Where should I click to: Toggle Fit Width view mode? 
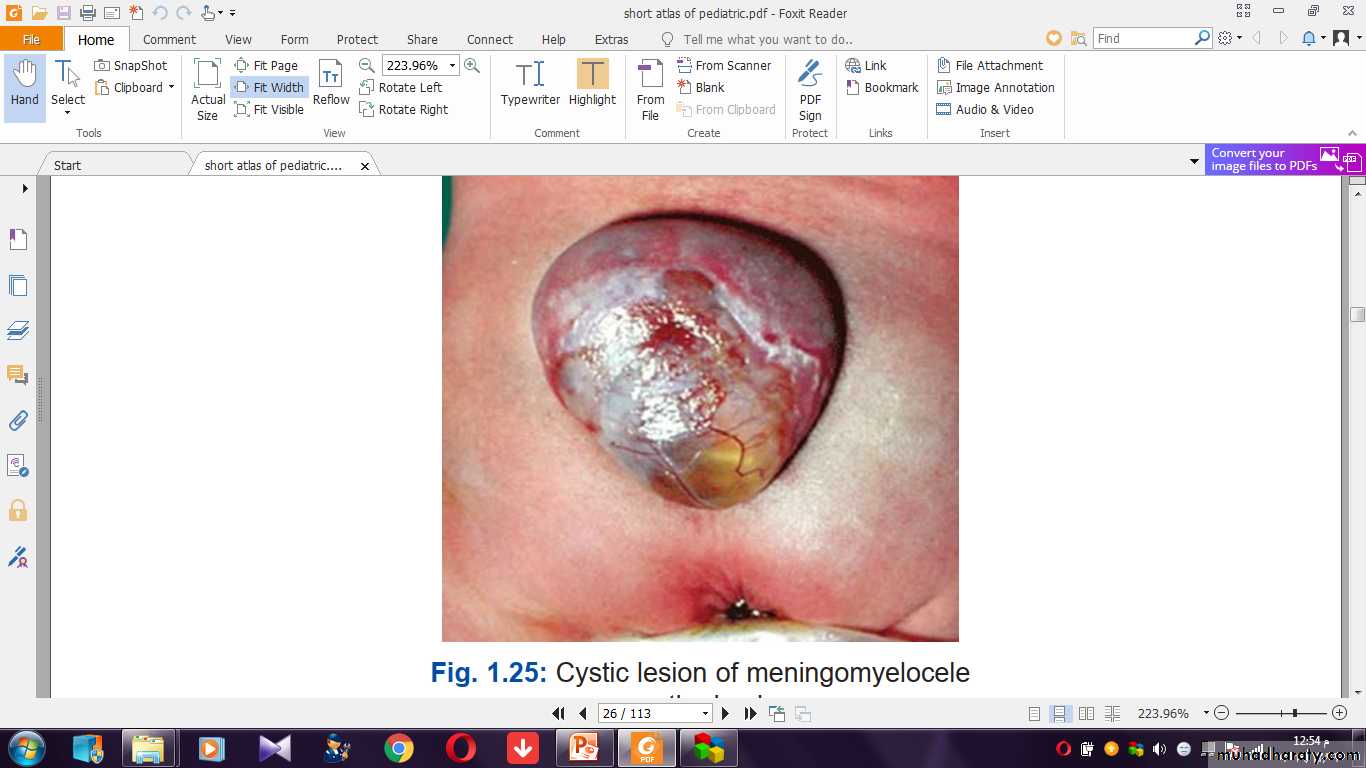click(x=269, y=87)
